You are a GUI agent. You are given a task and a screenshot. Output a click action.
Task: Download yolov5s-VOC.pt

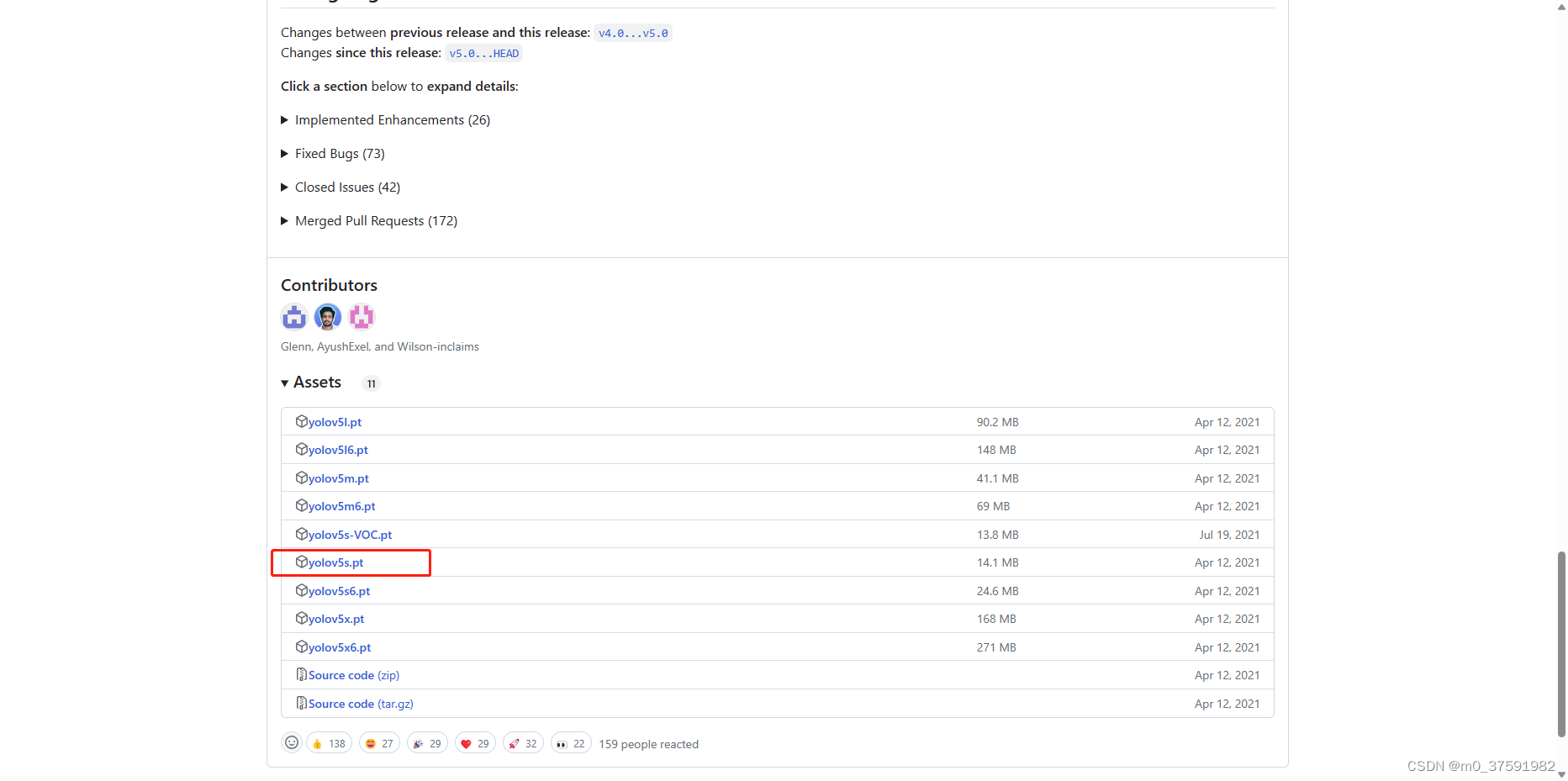350,535
